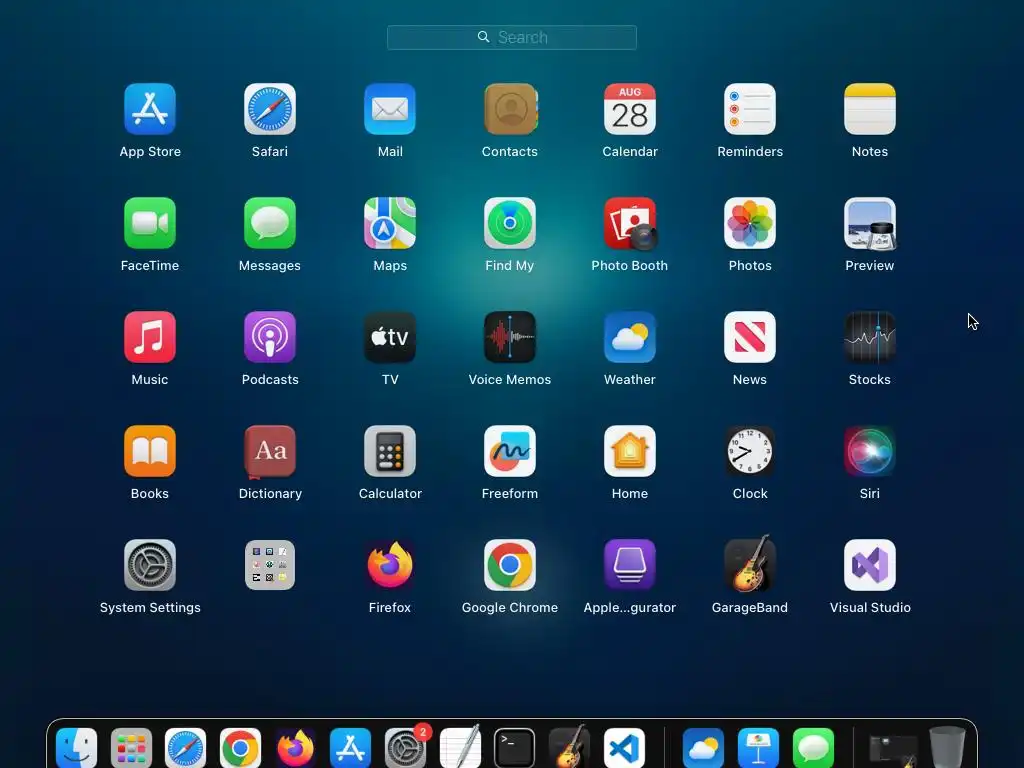This screenshot has height=768, width=1024.
Task: Open the Books app
Action: point(150,451)
